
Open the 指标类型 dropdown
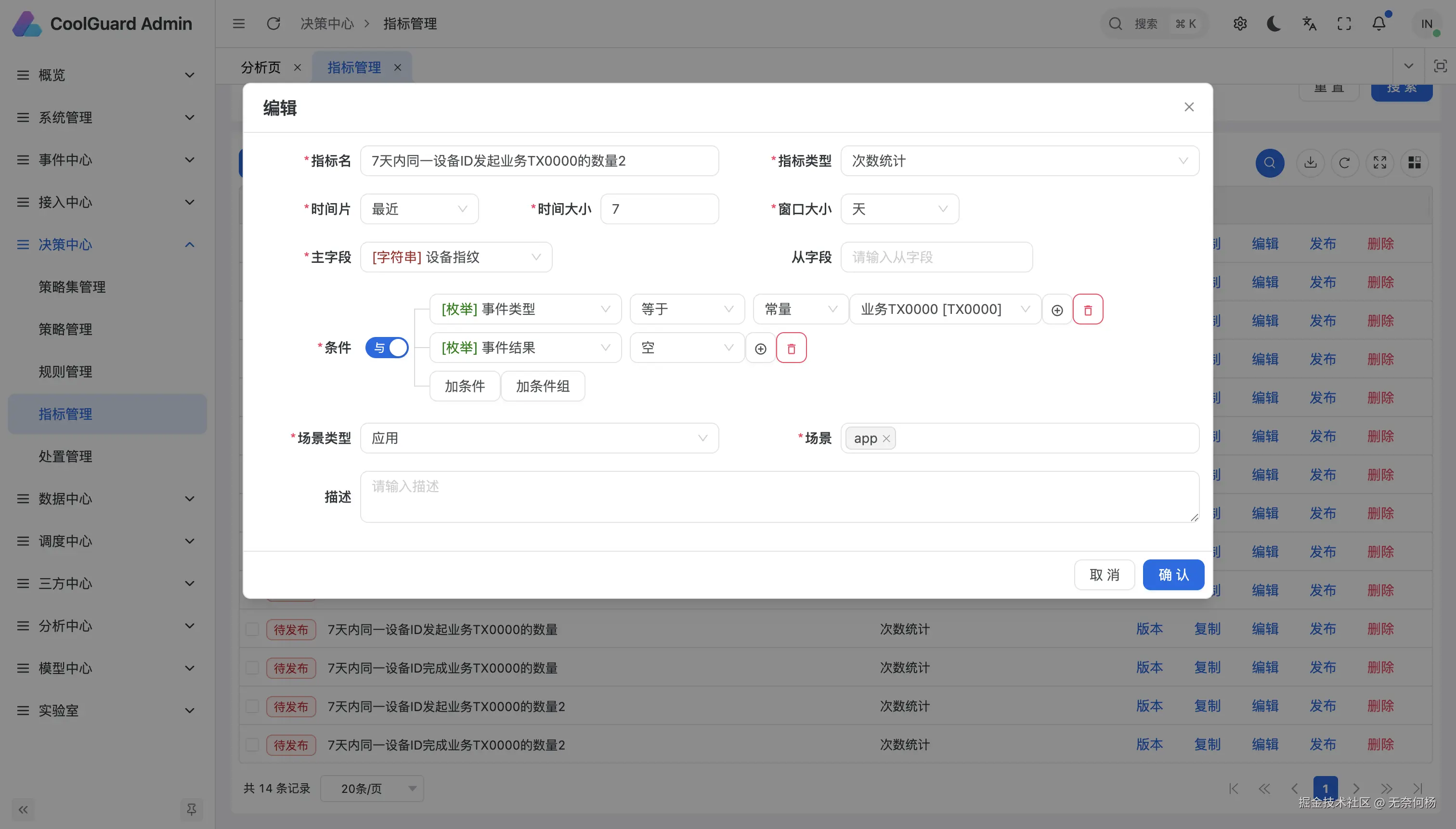coord(1019,161)
